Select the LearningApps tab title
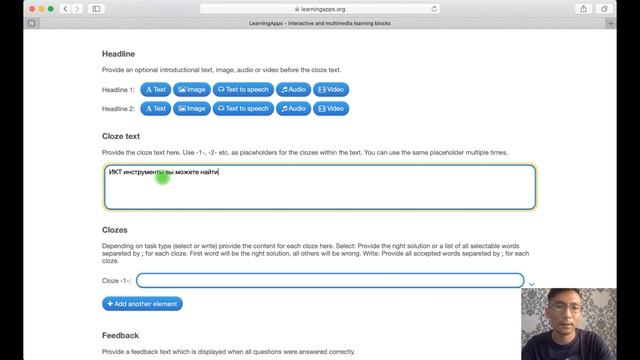 pos(320,23)
